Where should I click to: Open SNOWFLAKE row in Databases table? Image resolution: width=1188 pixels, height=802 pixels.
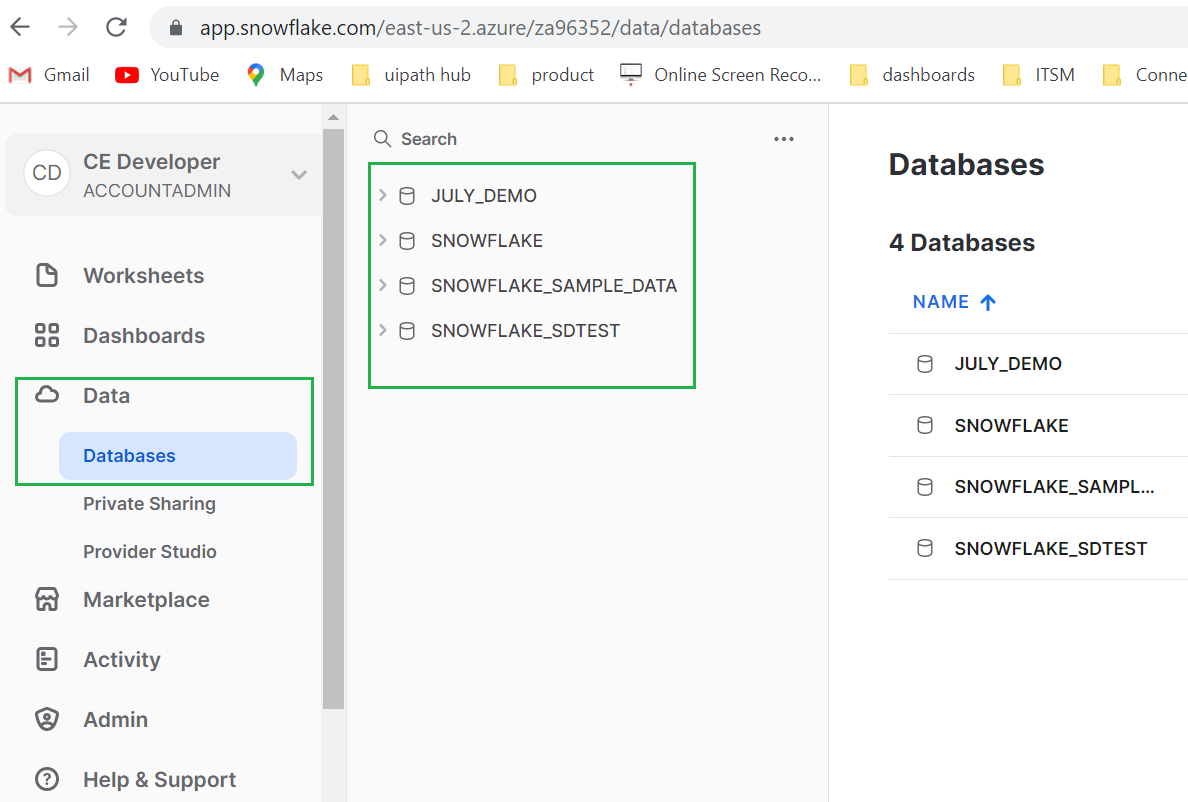(1038, 426)
